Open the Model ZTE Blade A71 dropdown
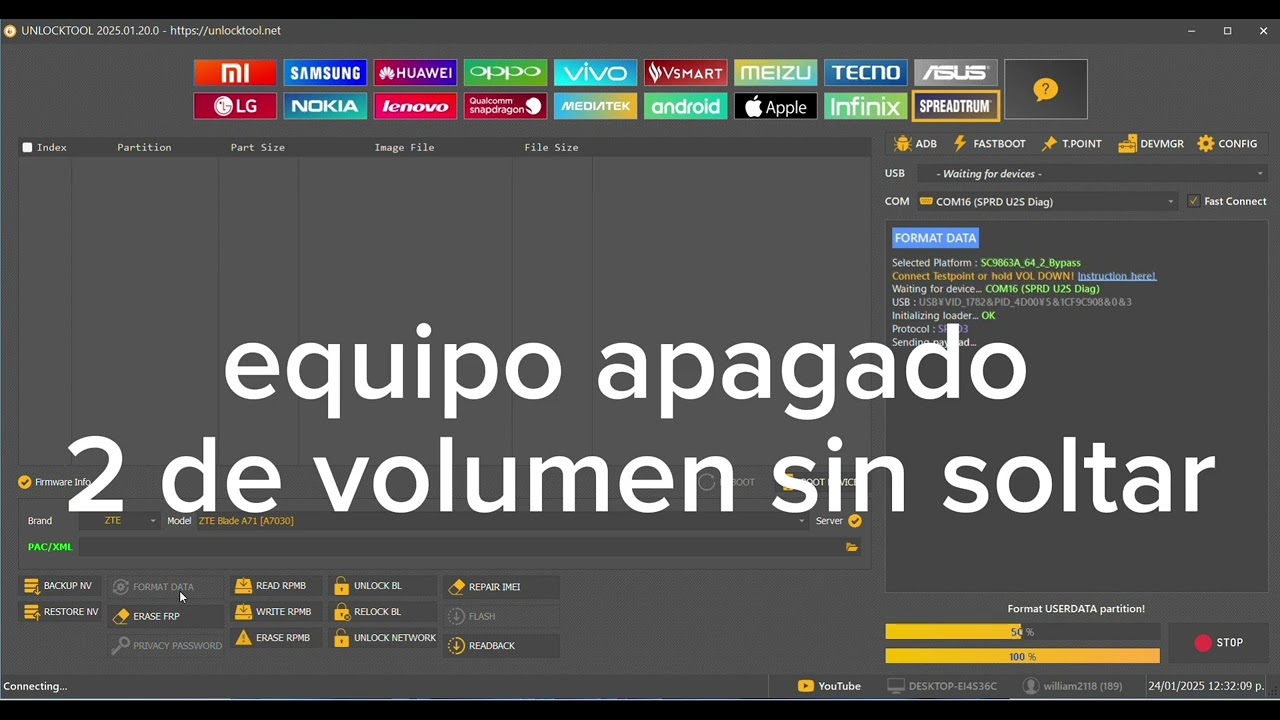 501,521
